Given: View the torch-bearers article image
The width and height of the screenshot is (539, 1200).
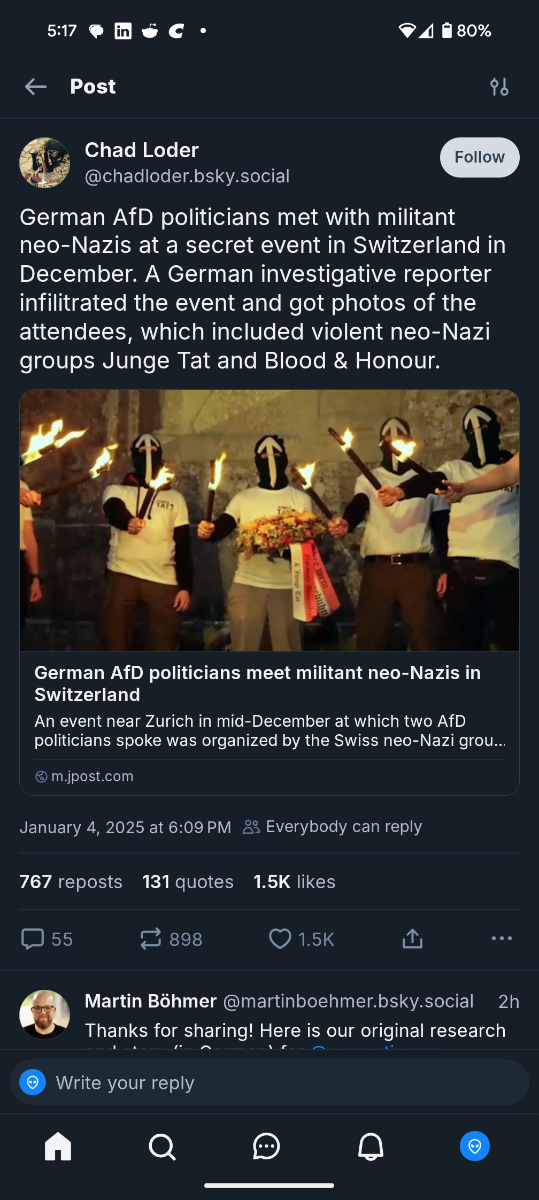Looking at the screenshot, I should 270,521.
